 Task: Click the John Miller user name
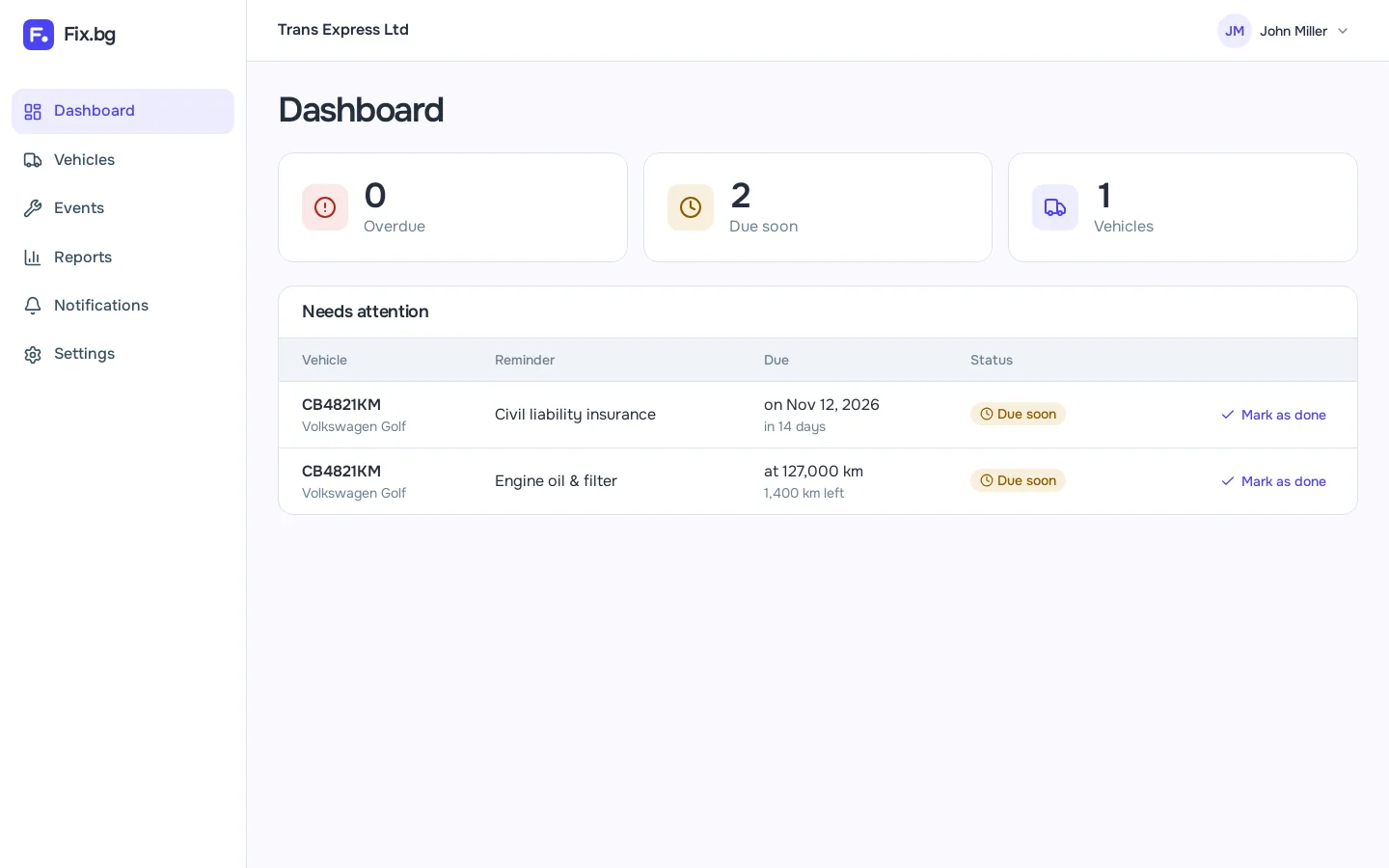pyautogui.click(x=1294, y=31)
